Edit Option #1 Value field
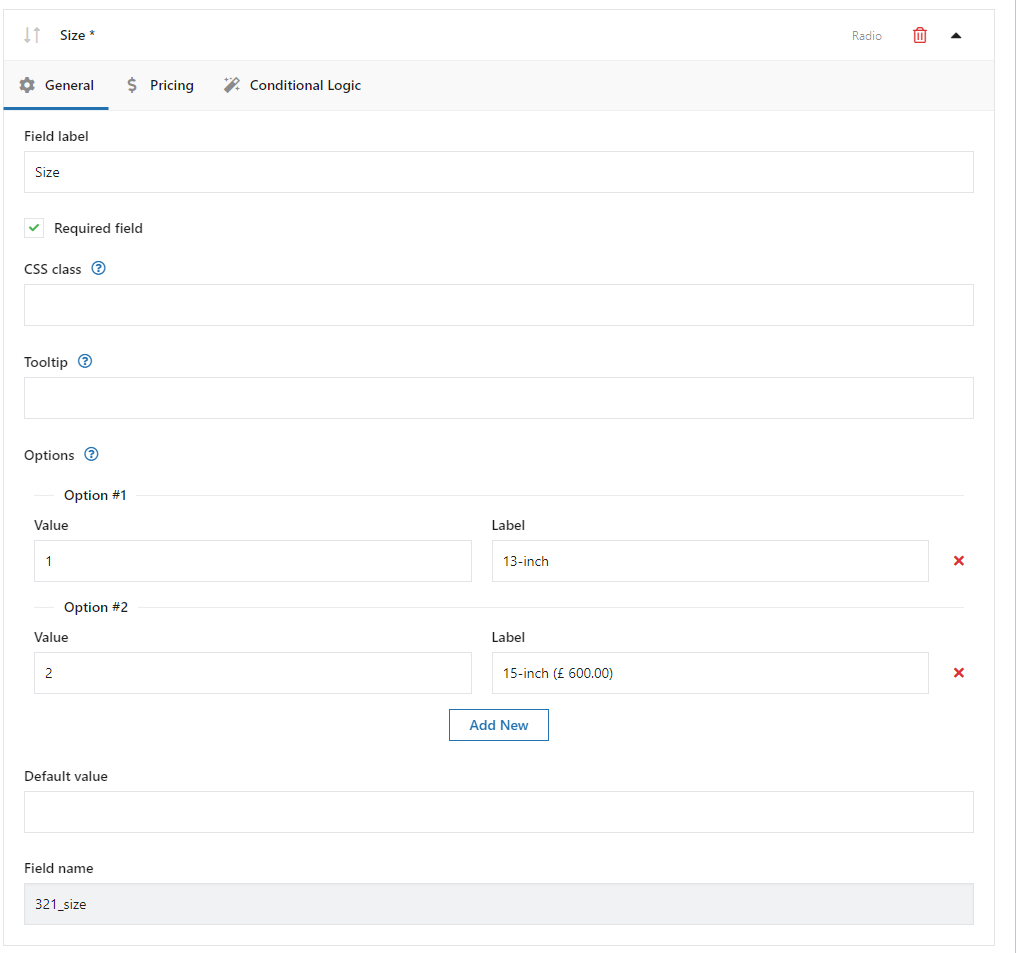 (x=253, y=561)
